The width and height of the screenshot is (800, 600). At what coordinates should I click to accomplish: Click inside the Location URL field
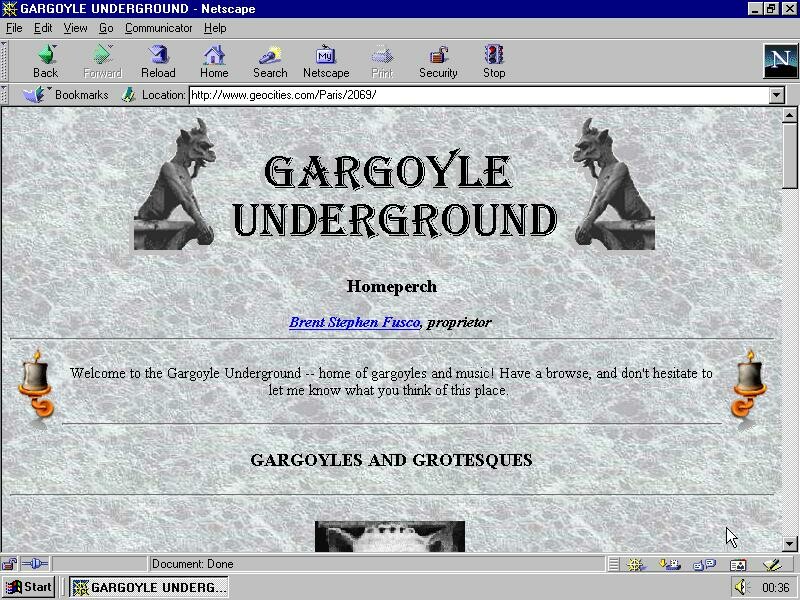pyautogui.click(x=480, y=95)
